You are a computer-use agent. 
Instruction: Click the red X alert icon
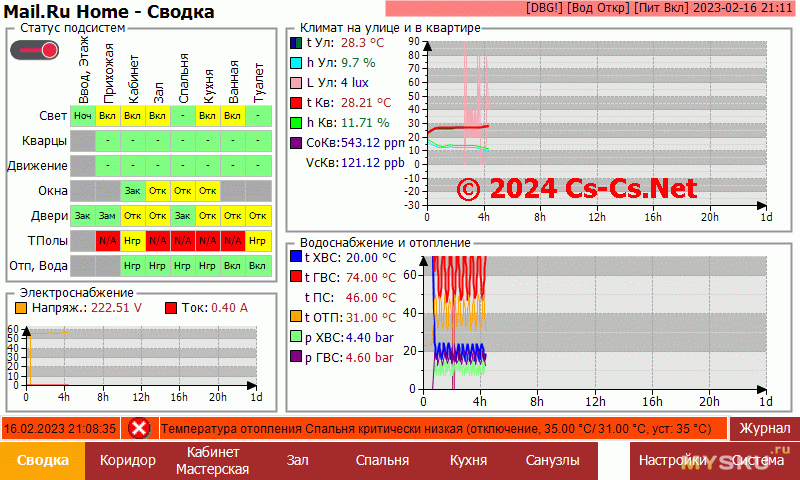click(x=139, y=428)
